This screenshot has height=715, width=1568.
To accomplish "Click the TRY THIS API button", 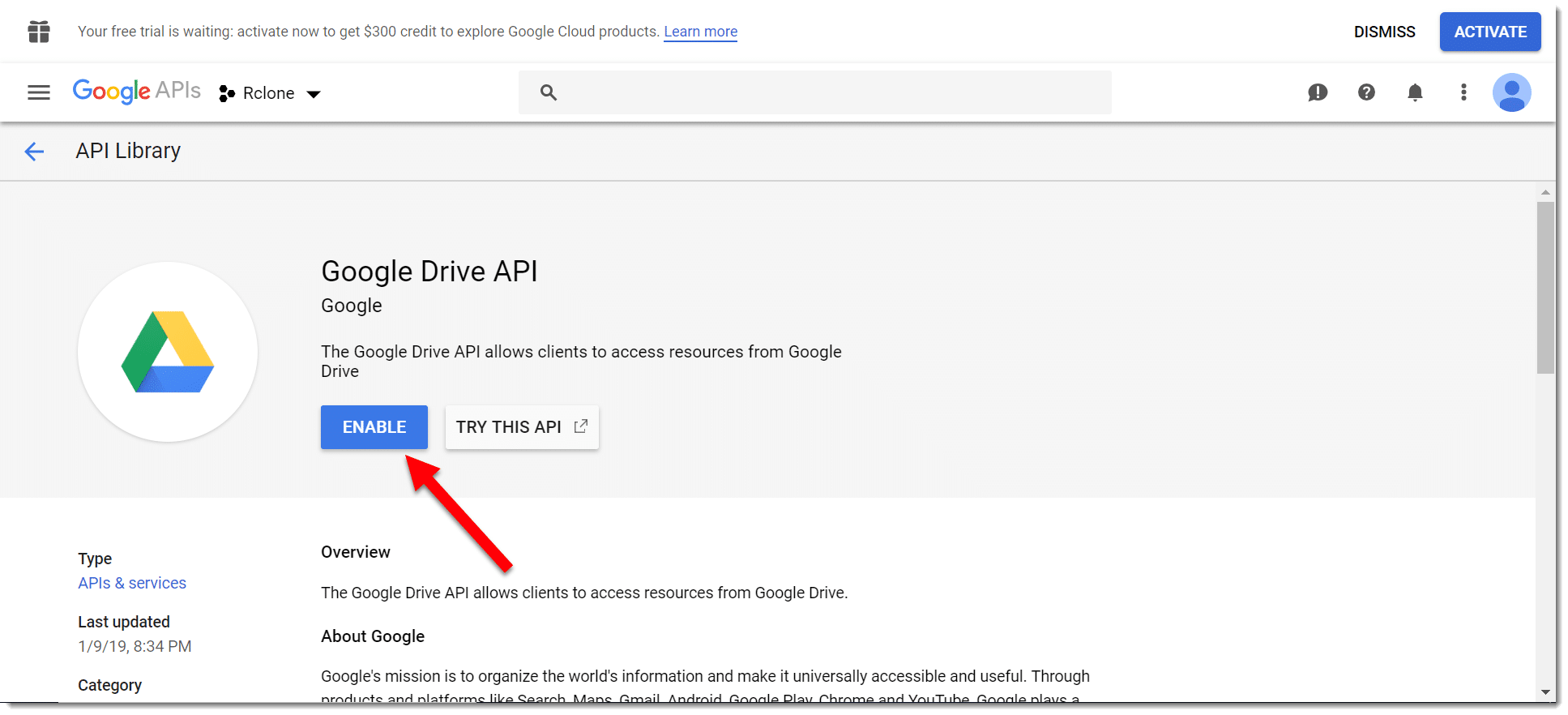I will [x=522, y=427].
